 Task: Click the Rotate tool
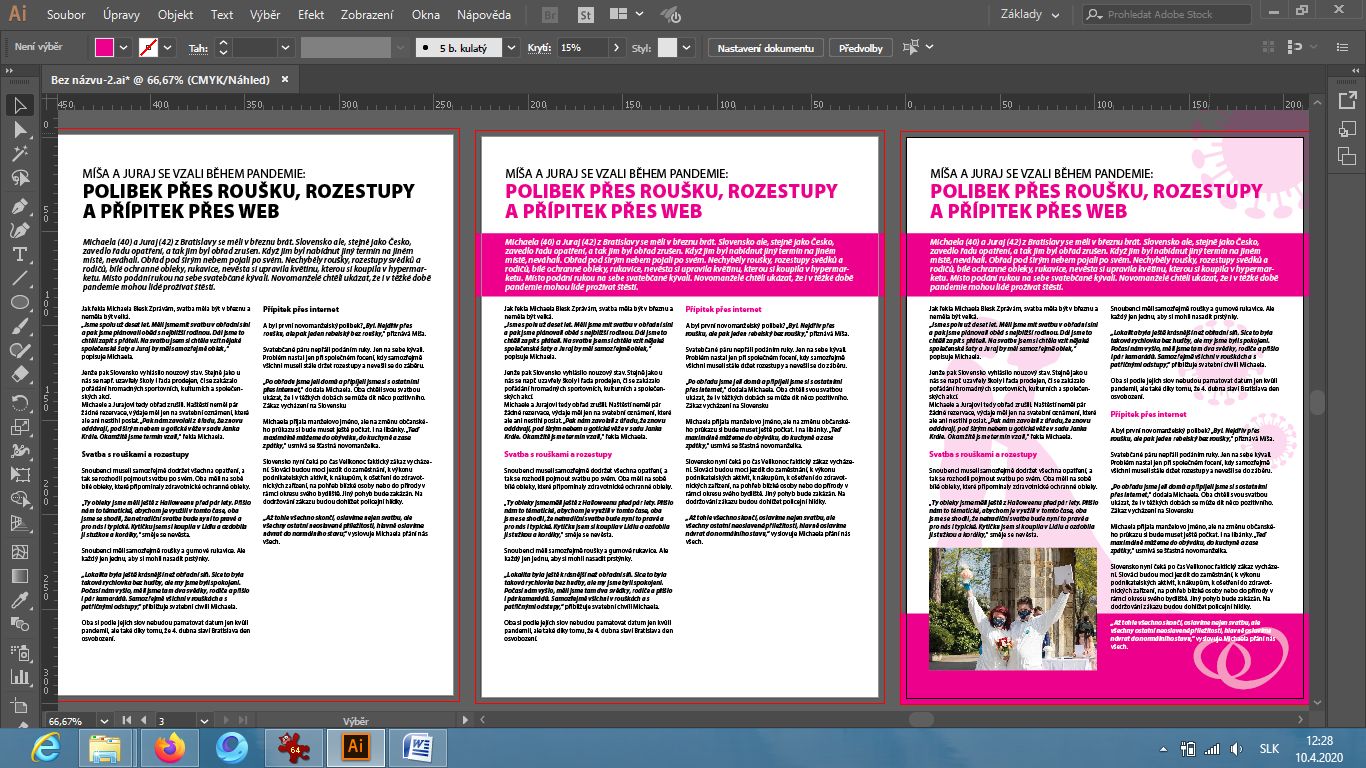(19, 401)
